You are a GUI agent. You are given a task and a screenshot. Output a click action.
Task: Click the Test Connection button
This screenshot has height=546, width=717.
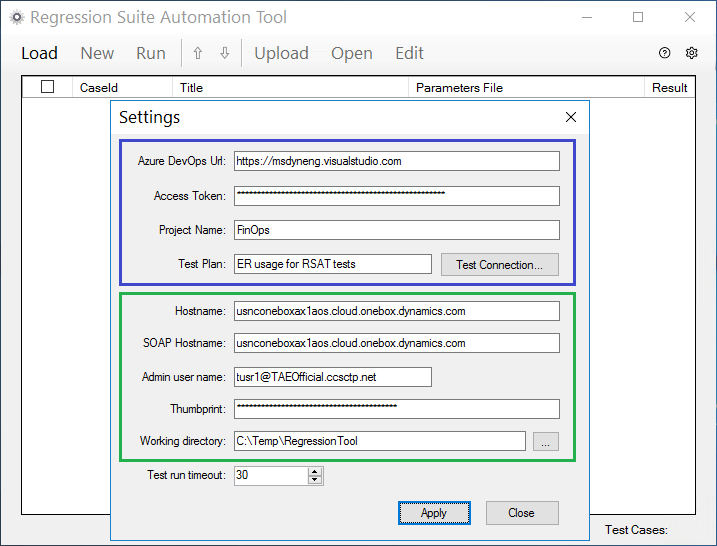tap(499, 265)
